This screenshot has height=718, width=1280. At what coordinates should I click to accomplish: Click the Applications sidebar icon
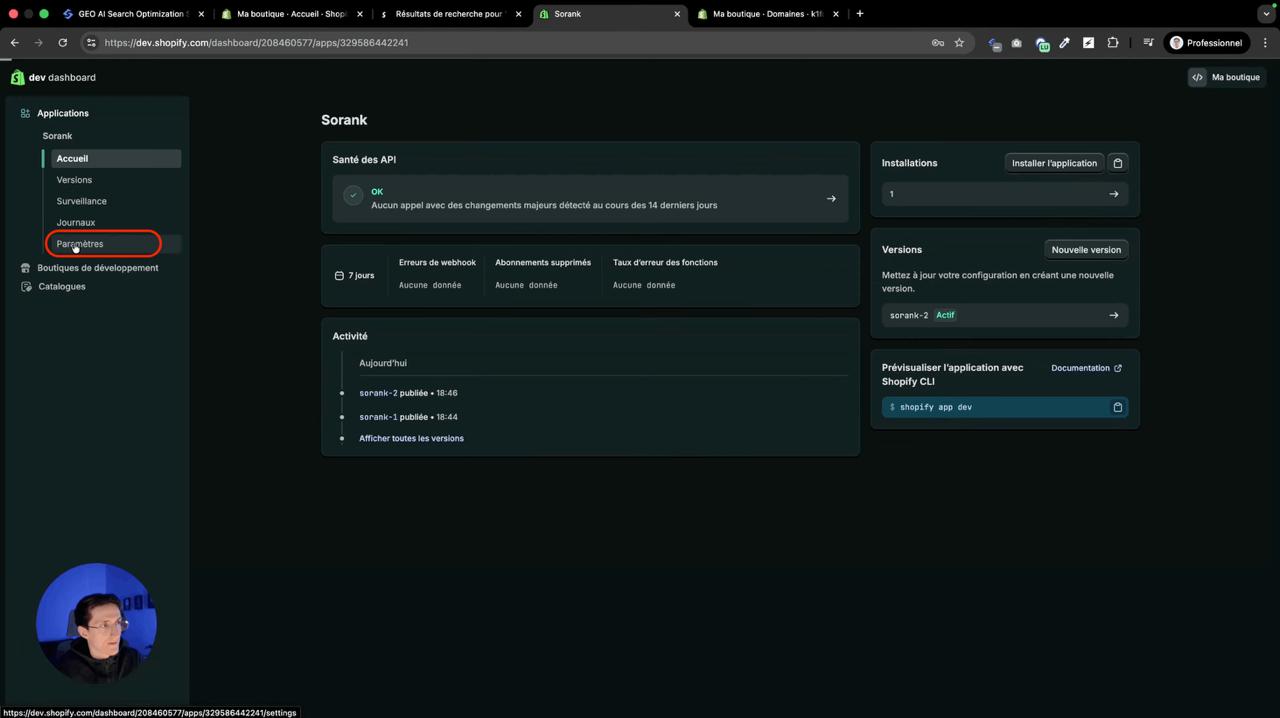tap(25, 113)
